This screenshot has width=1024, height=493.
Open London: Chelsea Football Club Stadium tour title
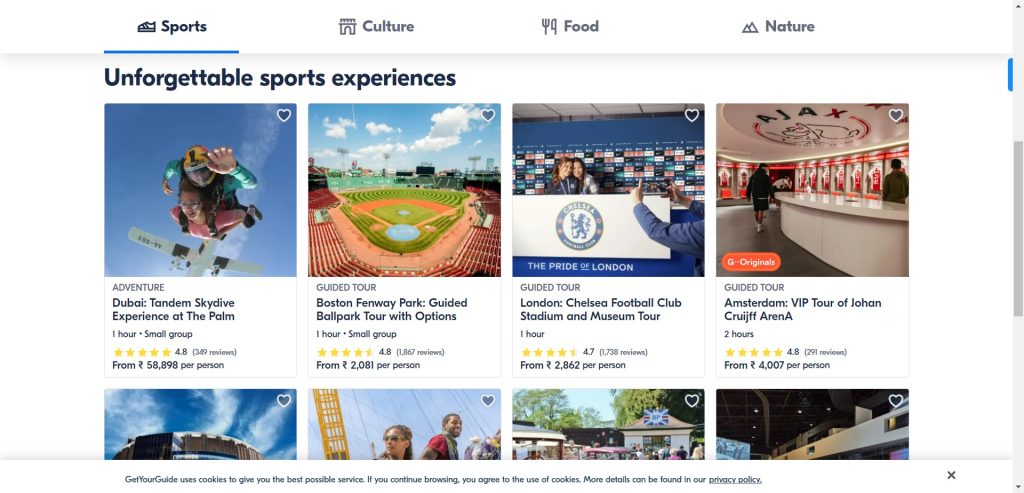click(600, 309)
